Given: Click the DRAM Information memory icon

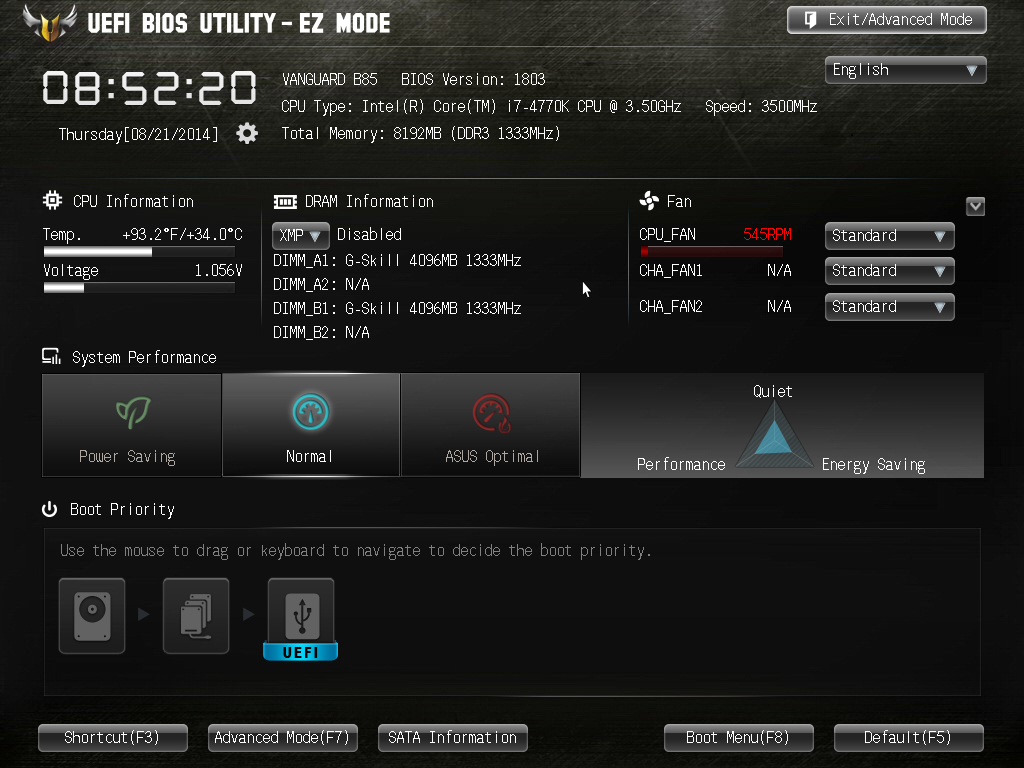Looking at the screenshot, I should pos(285,202).
